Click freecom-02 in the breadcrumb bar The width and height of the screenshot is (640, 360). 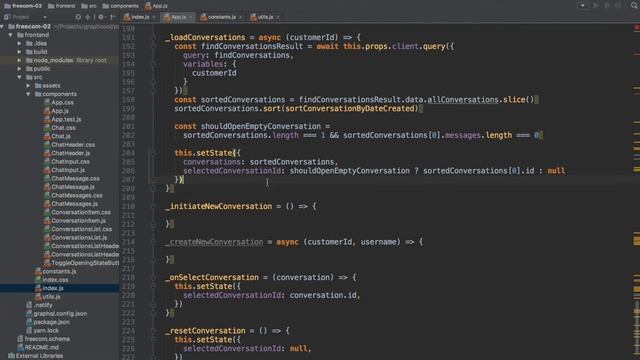(23, 6)
